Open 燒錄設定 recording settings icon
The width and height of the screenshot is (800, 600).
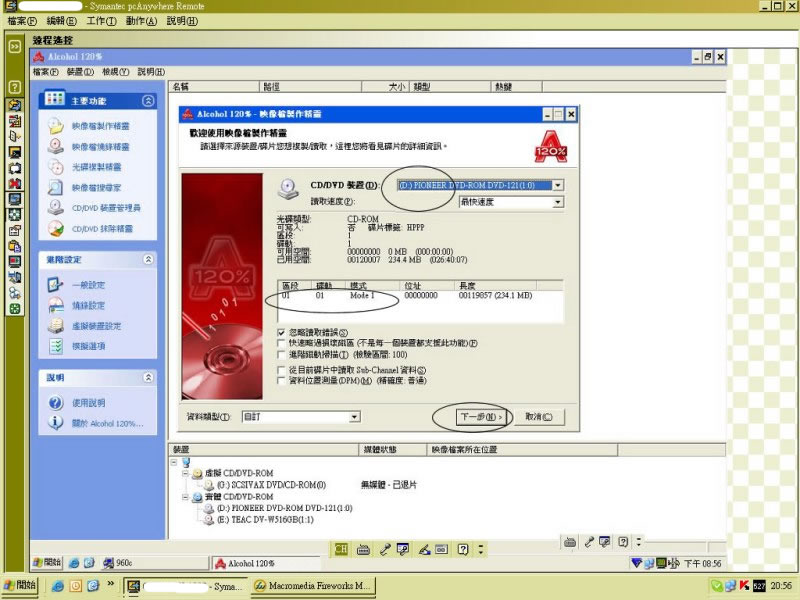pos(56,305)
